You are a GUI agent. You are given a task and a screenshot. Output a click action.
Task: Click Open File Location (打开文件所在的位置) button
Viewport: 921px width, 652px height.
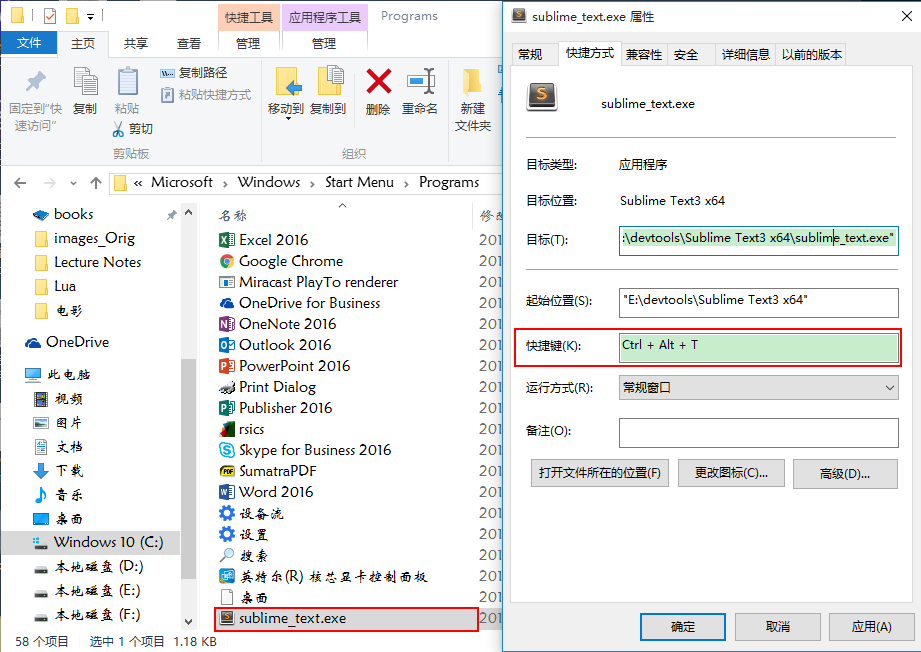click(x=600, y=473)
